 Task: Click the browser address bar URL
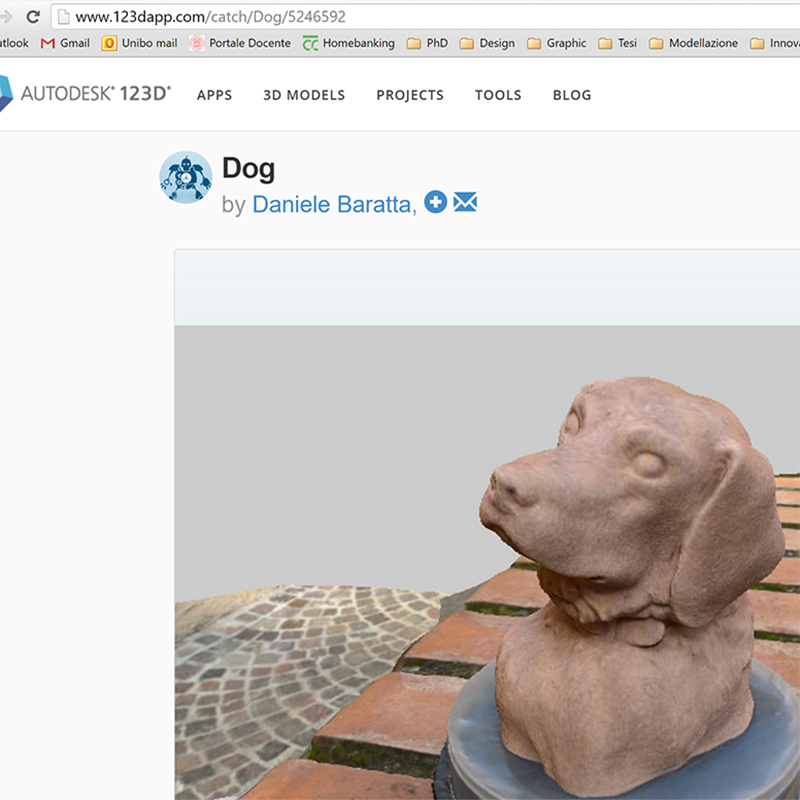tap(210, 17)
